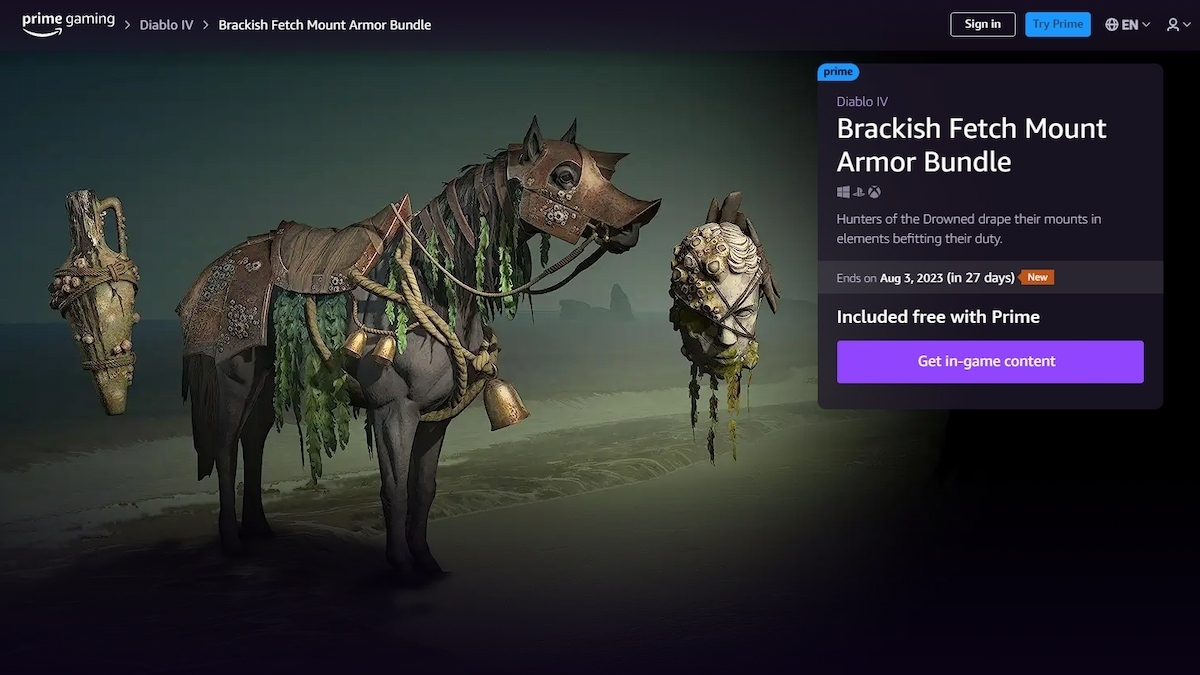Select the Brackish Fetch Mount Armor Bundle breadcrumb
Screen dimensions: 1200x675
(x=325, y=25)
